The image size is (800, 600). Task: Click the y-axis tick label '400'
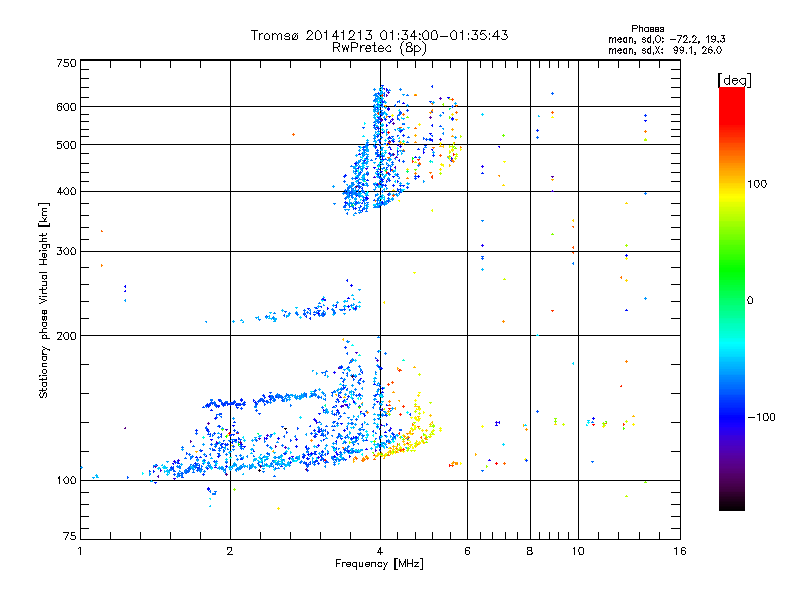tap(66, 191)
